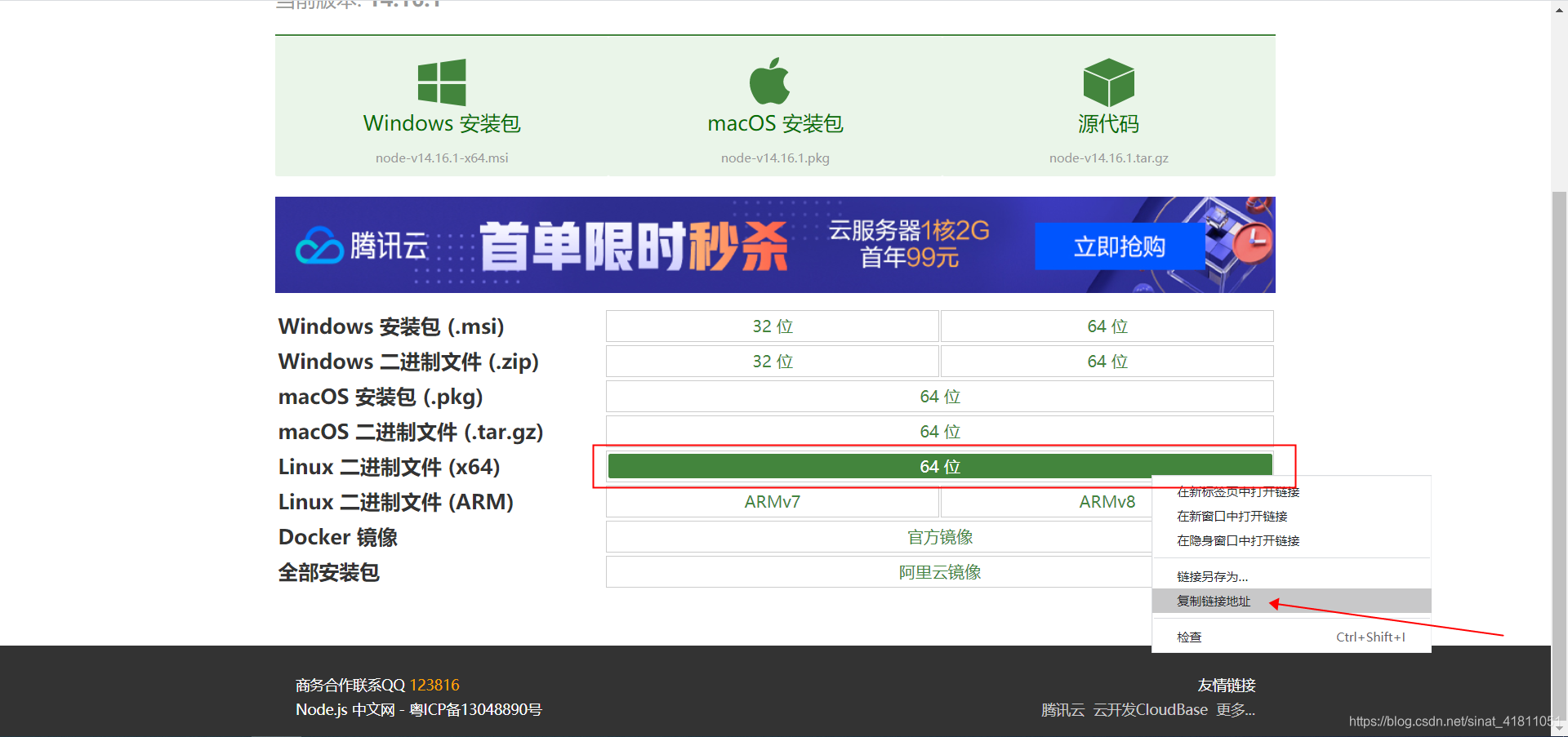Click macOS 二进制文件 (.tar.gz) row label
Screen dimensions: 1568x737
tap(411, 432)
